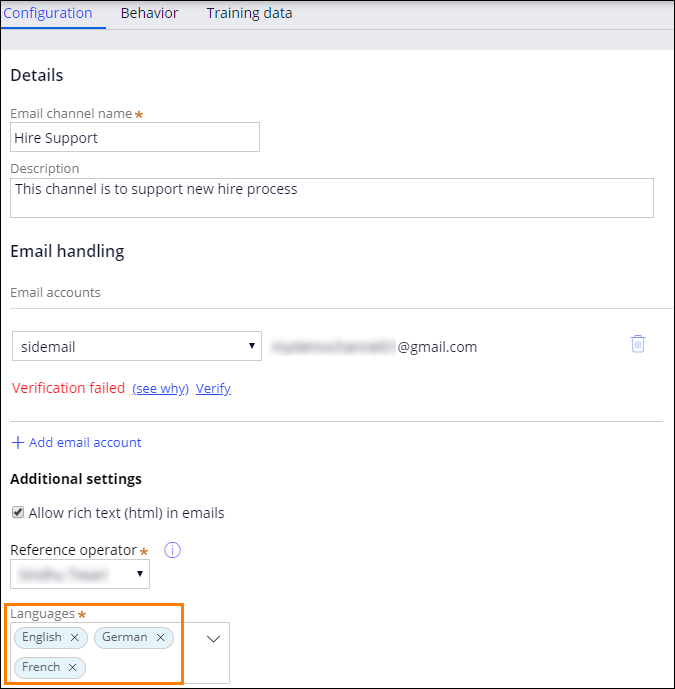The height and width of the screenshot is (689, 675).
Task: Remove the English language tag
Action: [x=74, y=637]
